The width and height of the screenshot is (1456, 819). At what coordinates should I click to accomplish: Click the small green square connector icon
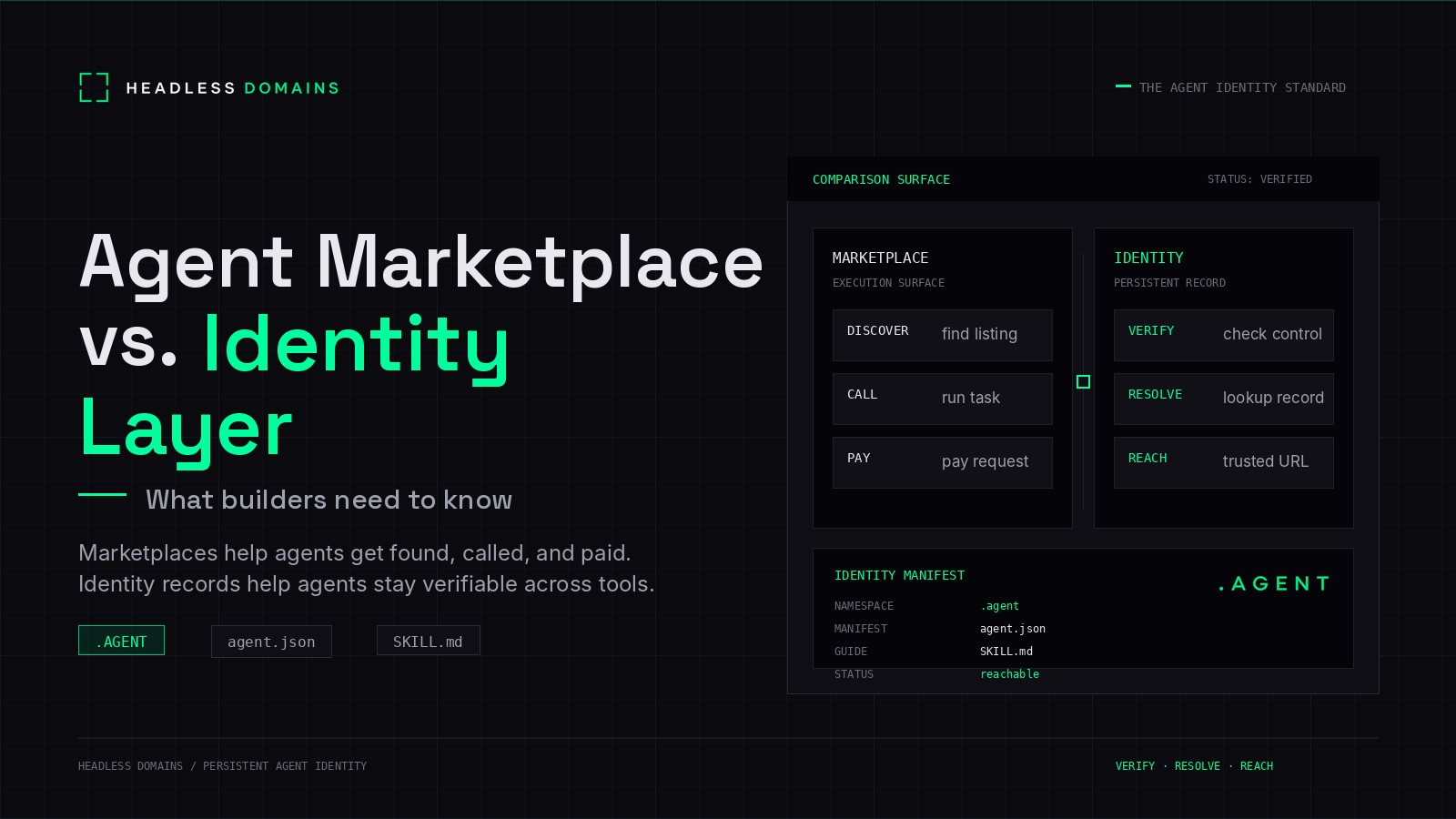coord(1083,381)
